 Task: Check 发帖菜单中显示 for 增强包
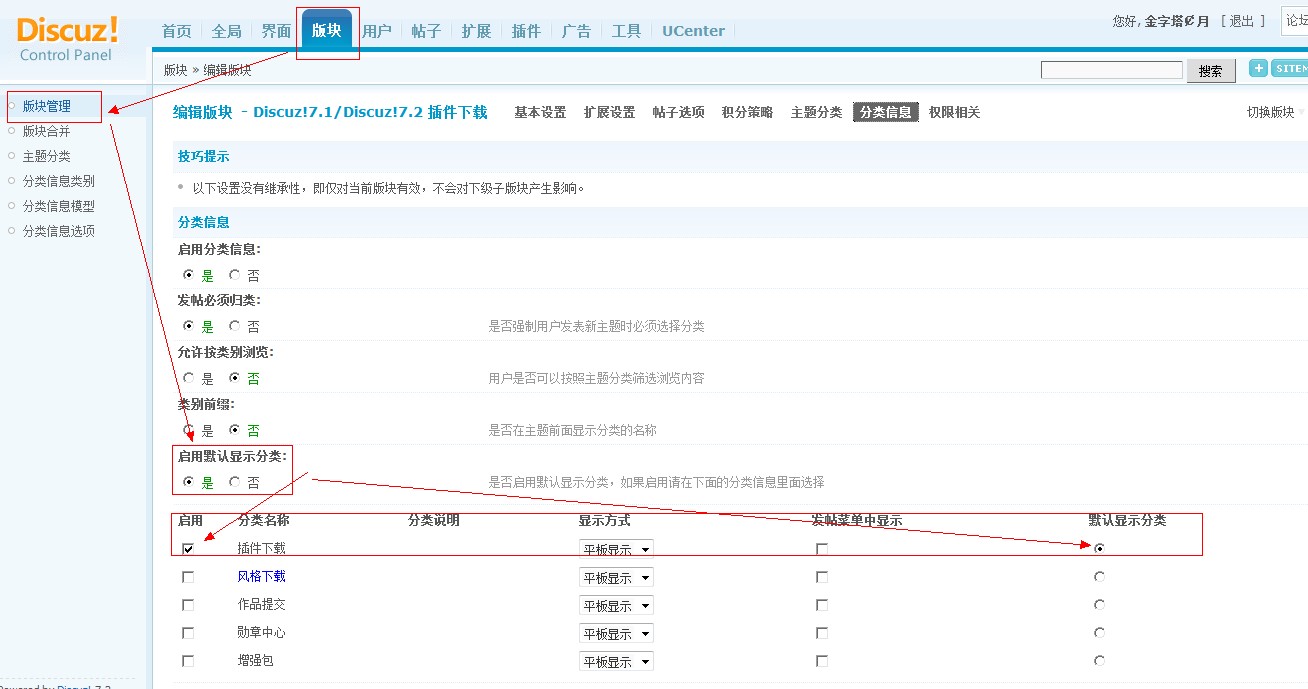click(x=822, y=661)
